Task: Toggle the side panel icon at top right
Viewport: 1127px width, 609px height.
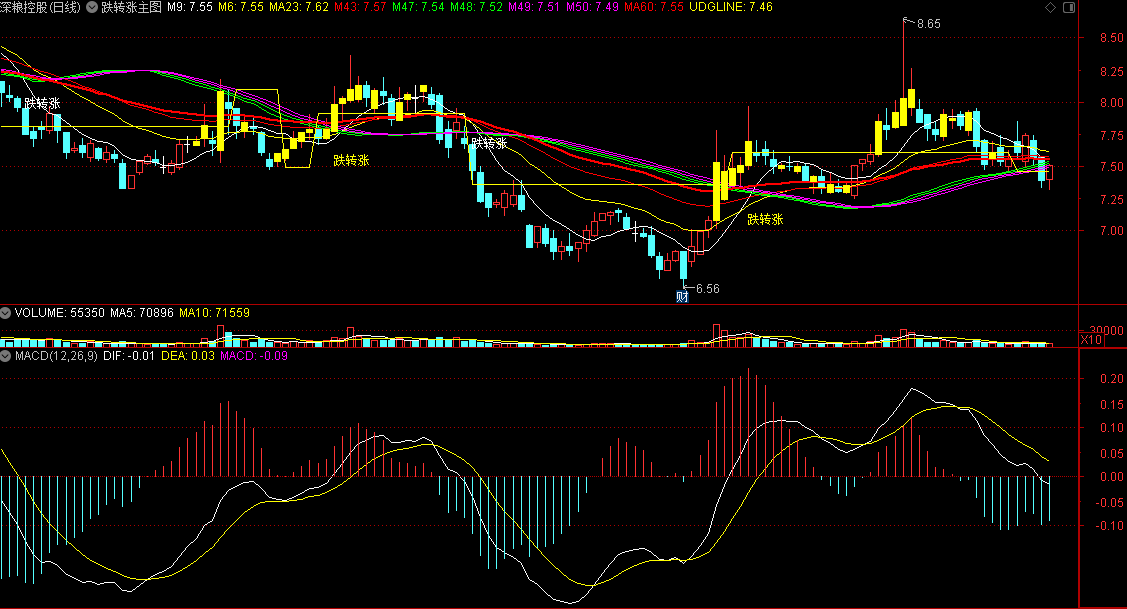Action: coord(1069,7)
